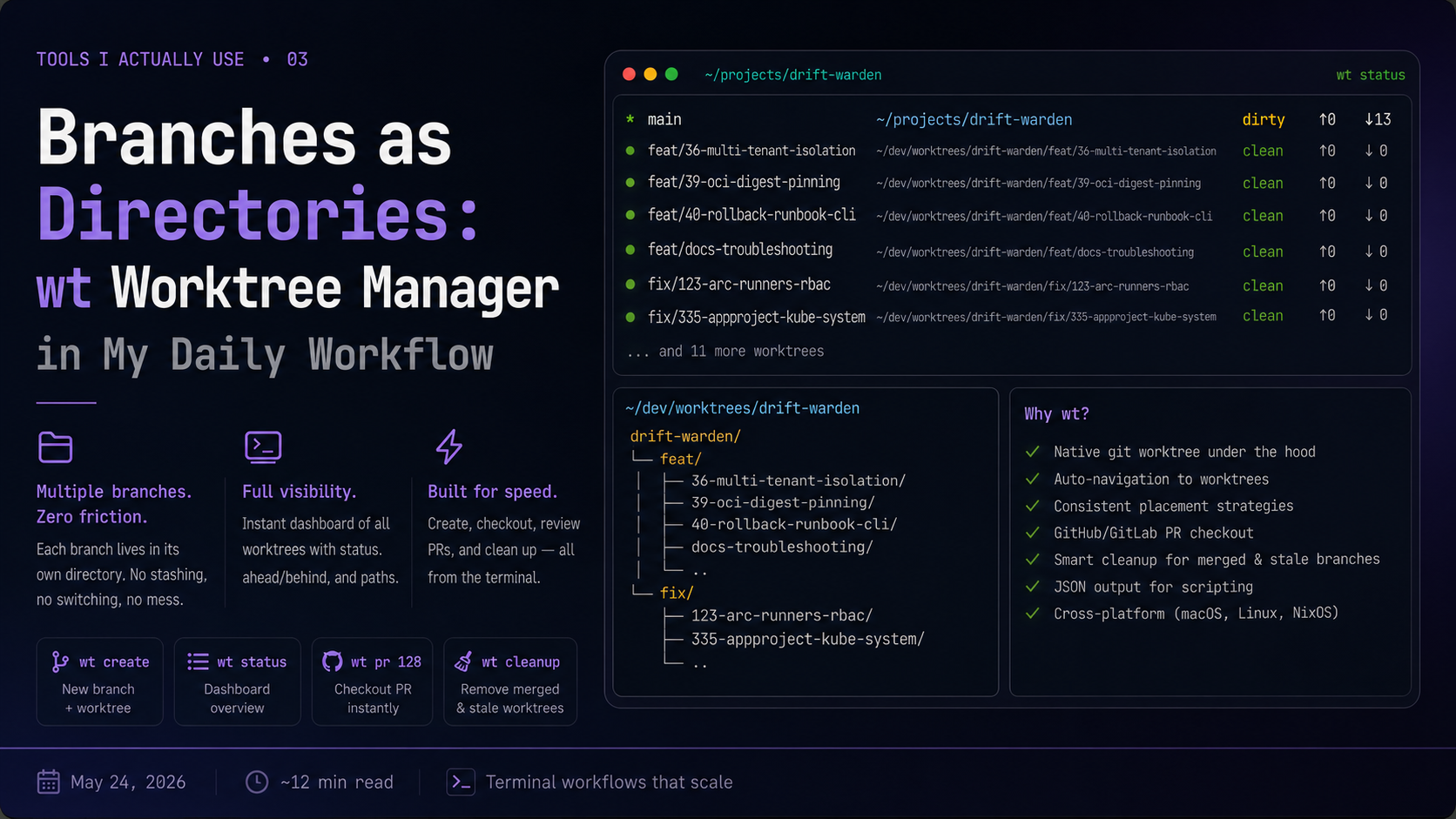Screen dimensions: 1456x819
Task: Click the ~/projects/drift-warden terminal title path
Action: click(793, 75)
